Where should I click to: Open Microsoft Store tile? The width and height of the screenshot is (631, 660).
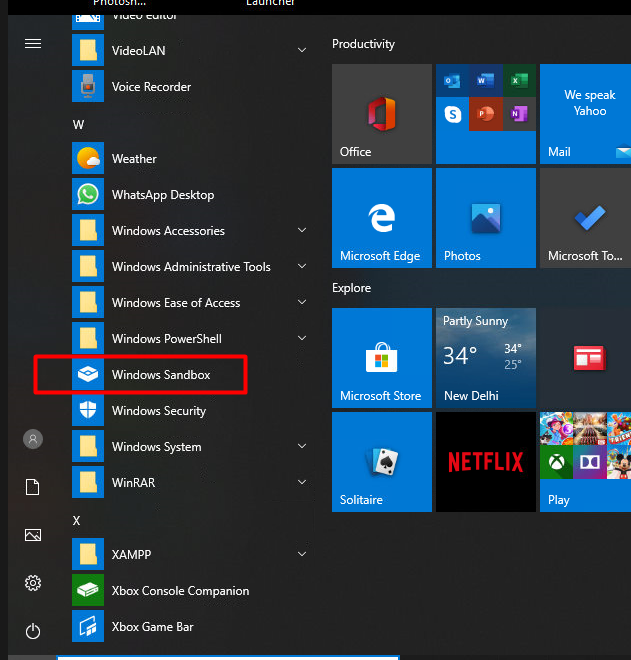[382, 358]
